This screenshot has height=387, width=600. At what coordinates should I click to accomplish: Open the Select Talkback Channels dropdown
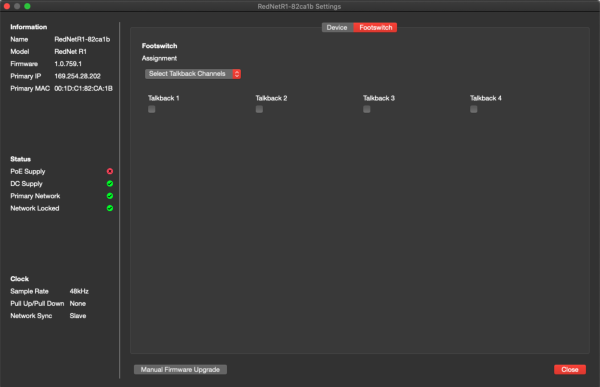193,73
